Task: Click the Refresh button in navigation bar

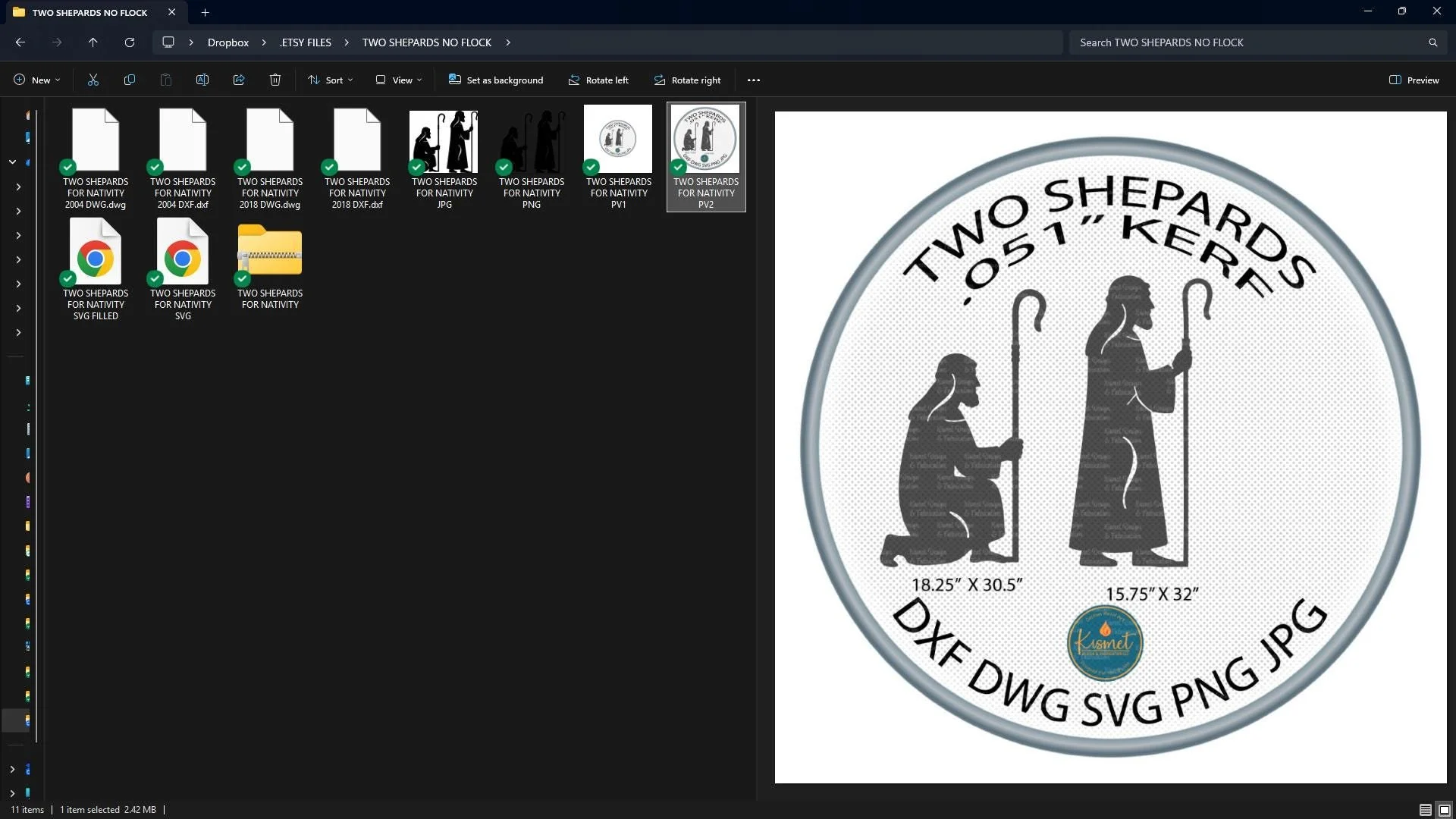Action: 130,42
